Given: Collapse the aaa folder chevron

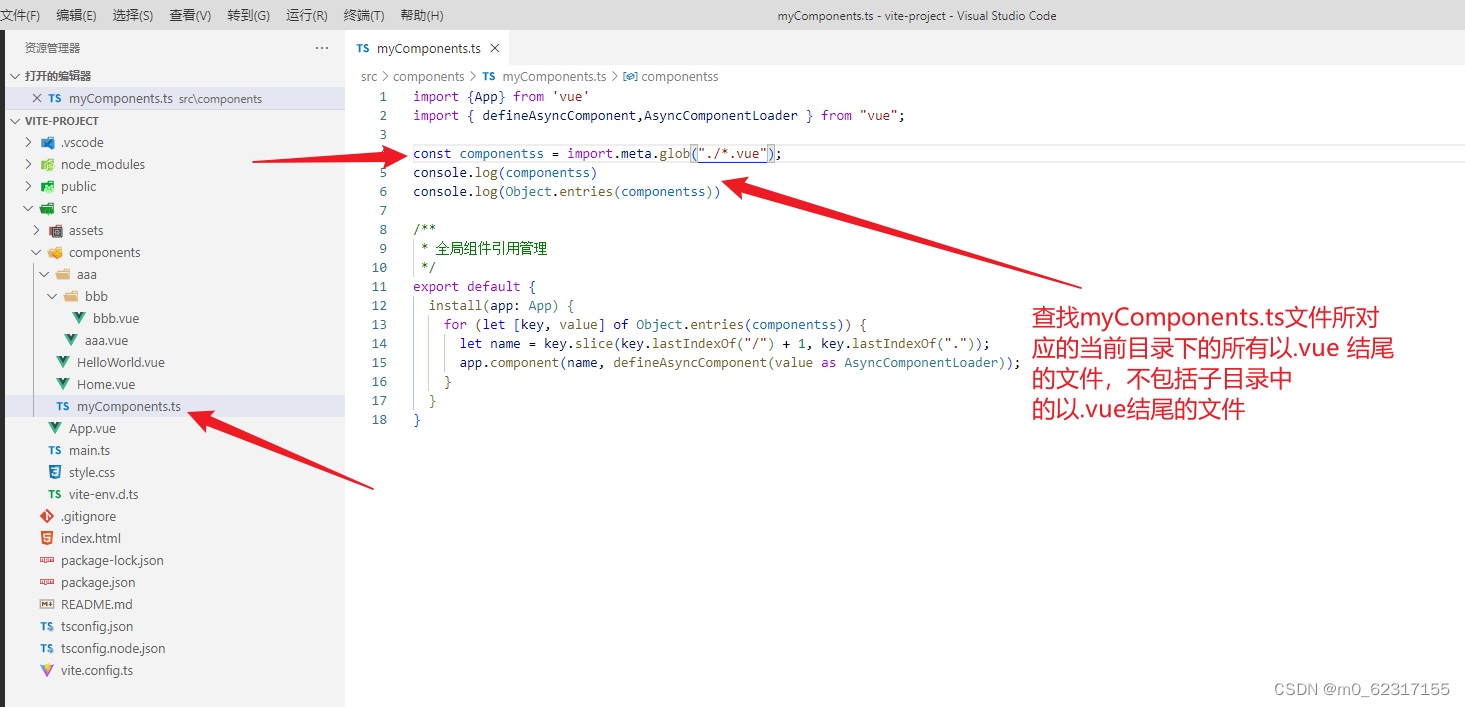Looking at the screenshot, I should tap(45, 275).
